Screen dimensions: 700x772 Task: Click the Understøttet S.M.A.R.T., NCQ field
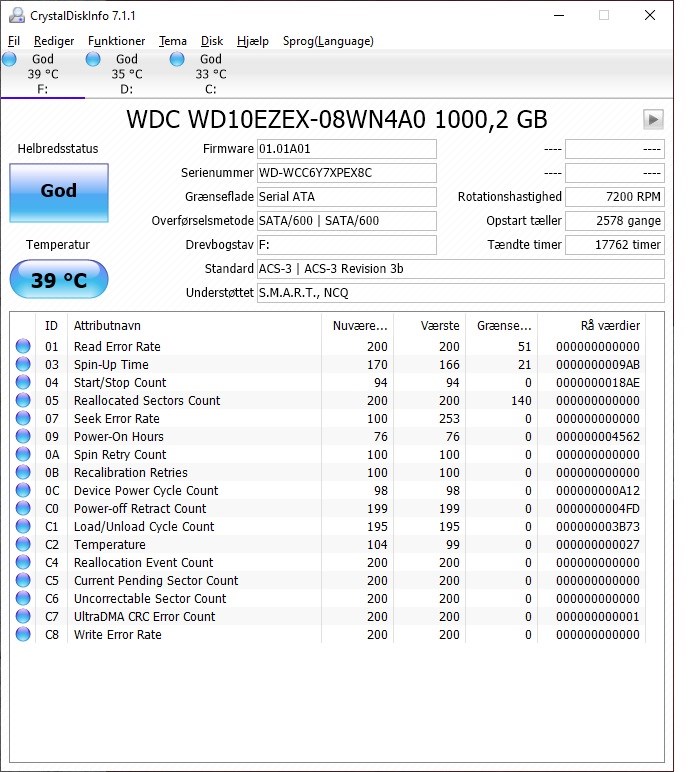[x=461, y=293]
